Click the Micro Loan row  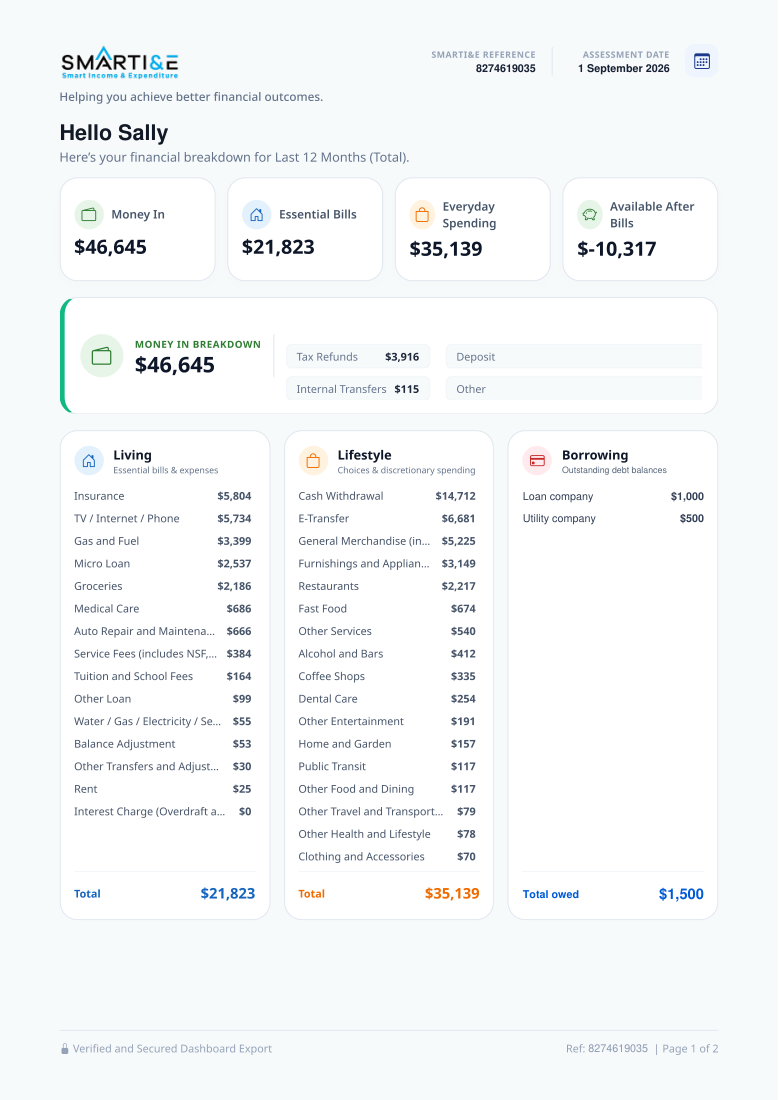163,563
